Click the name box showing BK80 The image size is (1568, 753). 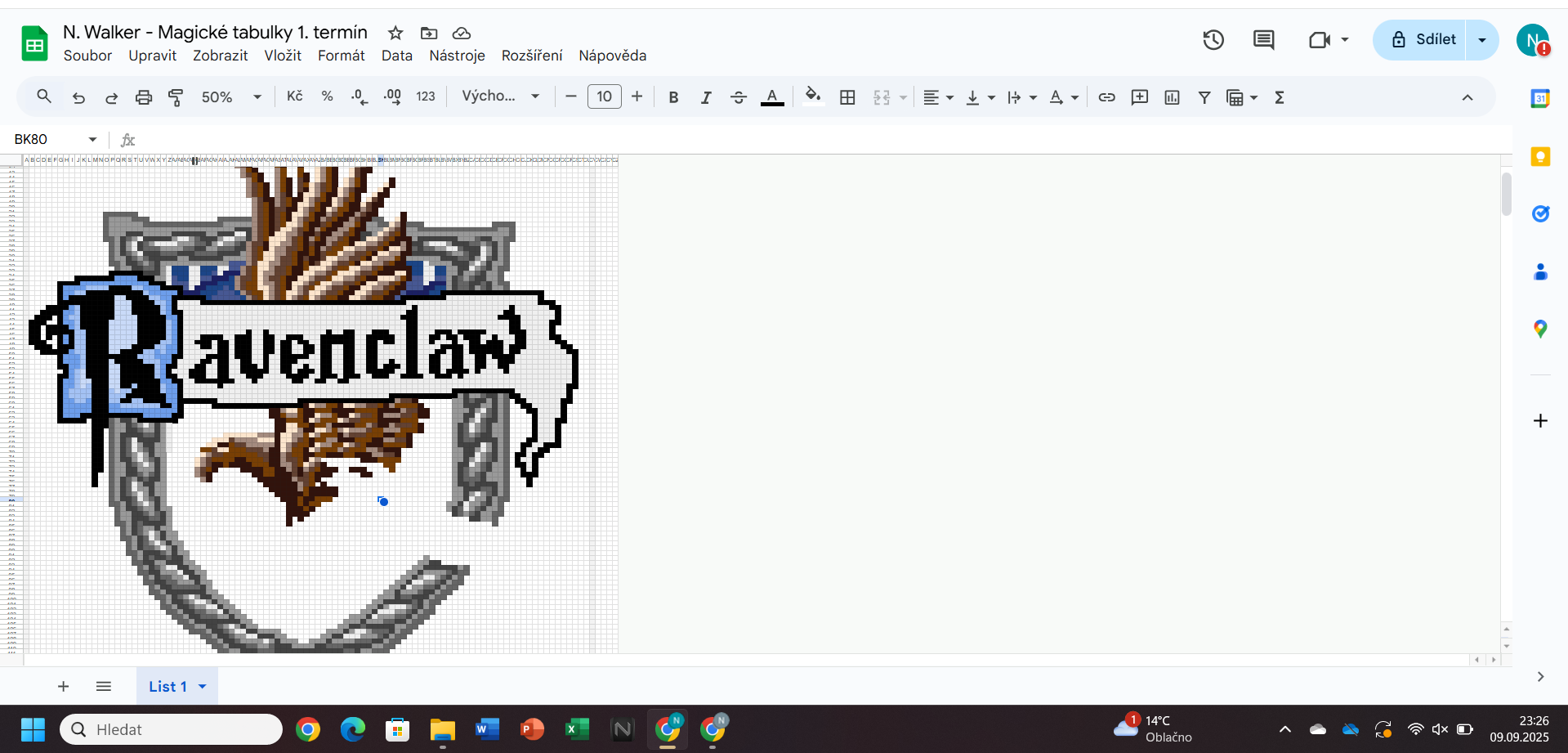click(x=56, y=139)
